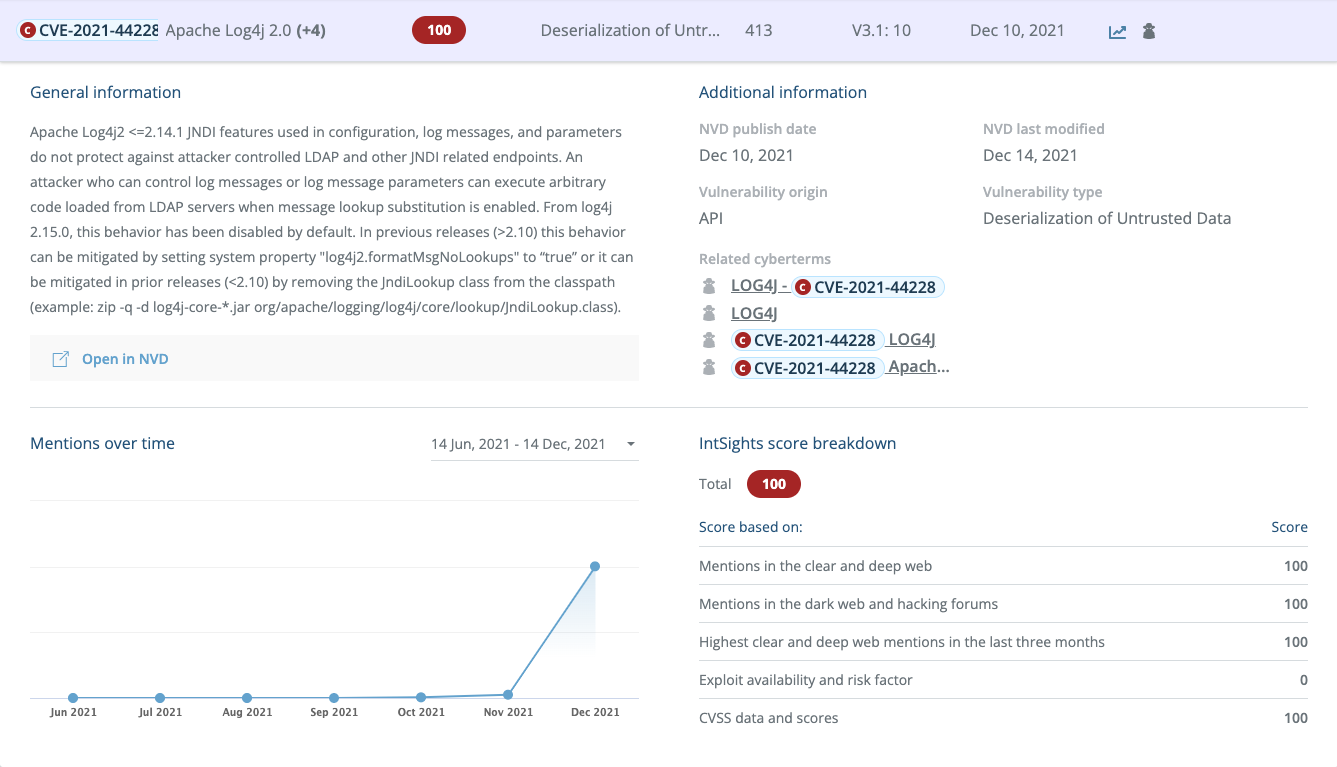This screenshot has width=1337, height=767.
Task: Select the '14 Jun, 2021 - 14 Dec, 2021' range field
Action: pyautogui.click(x=518, y=444)
